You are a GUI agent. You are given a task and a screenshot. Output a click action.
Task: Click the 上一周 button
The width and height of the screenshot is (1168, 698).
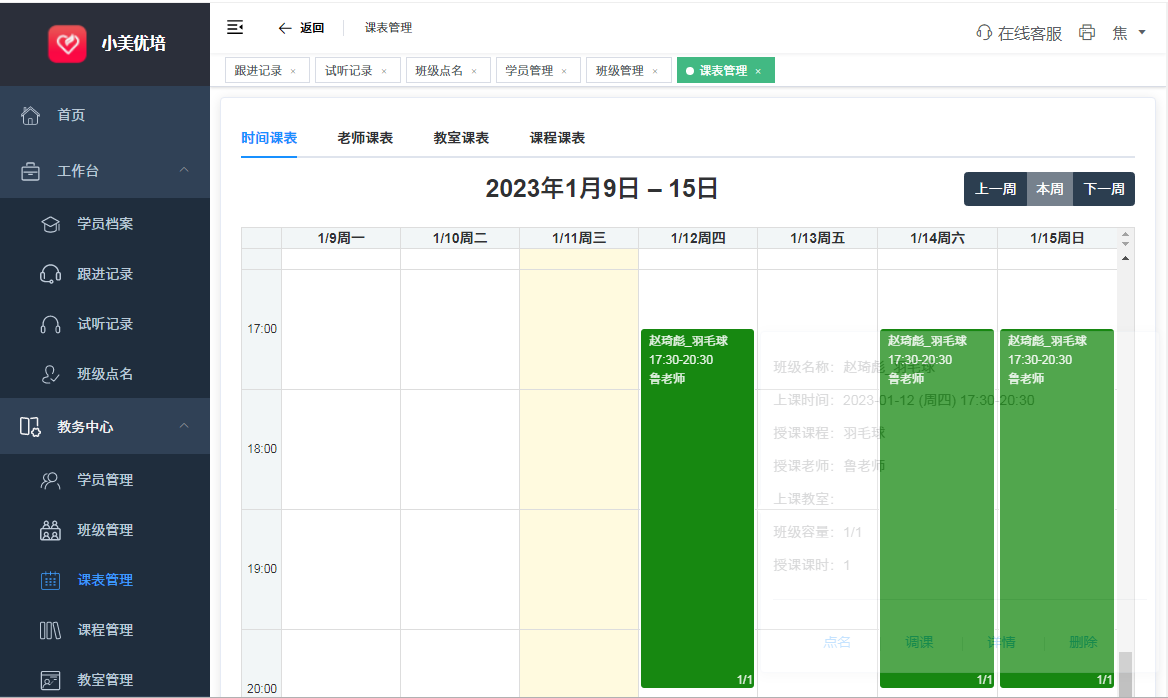[995, 189]
